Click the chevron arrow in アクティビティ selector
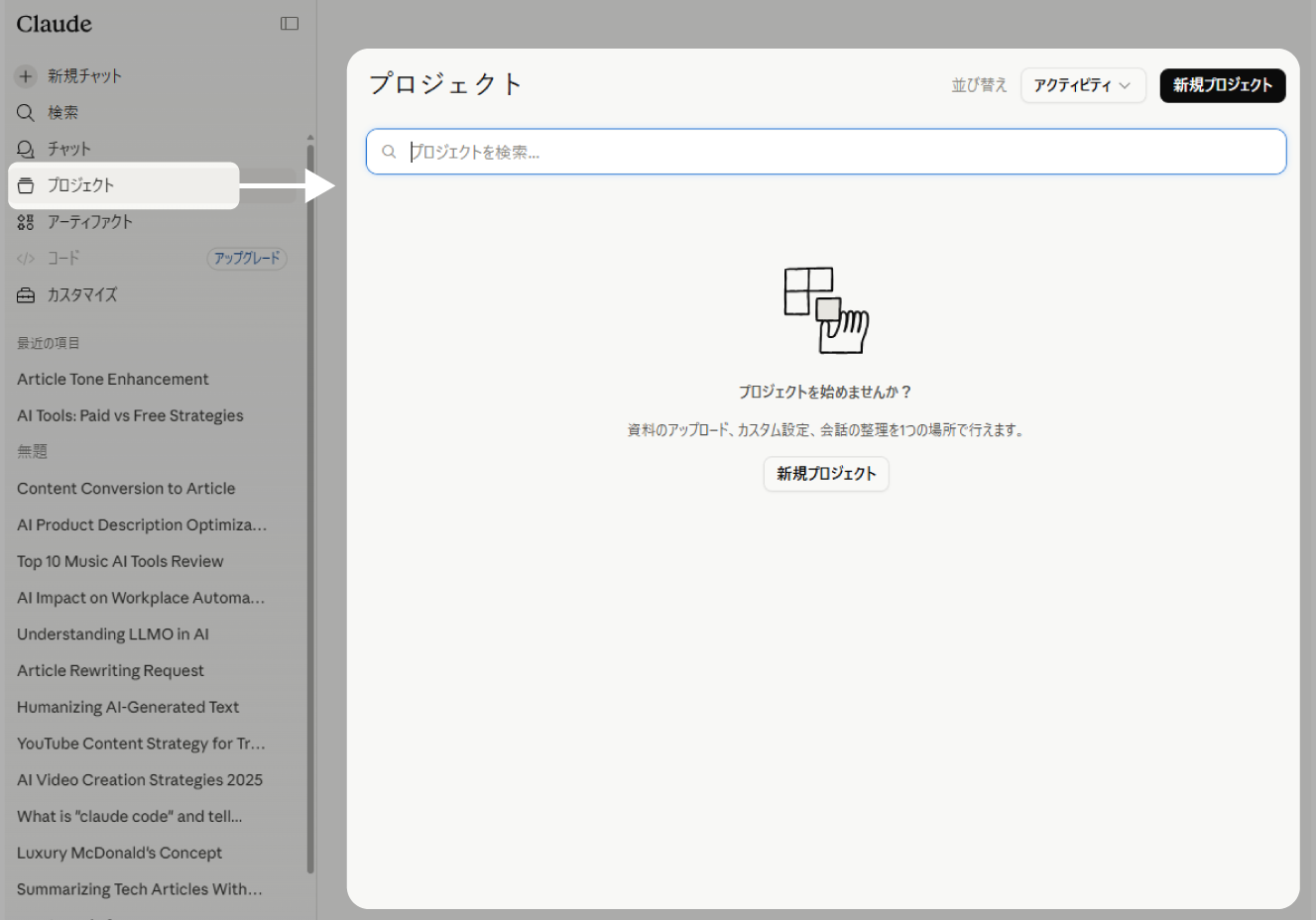This screenshot has width=1316, height=920. point(1125,86)
